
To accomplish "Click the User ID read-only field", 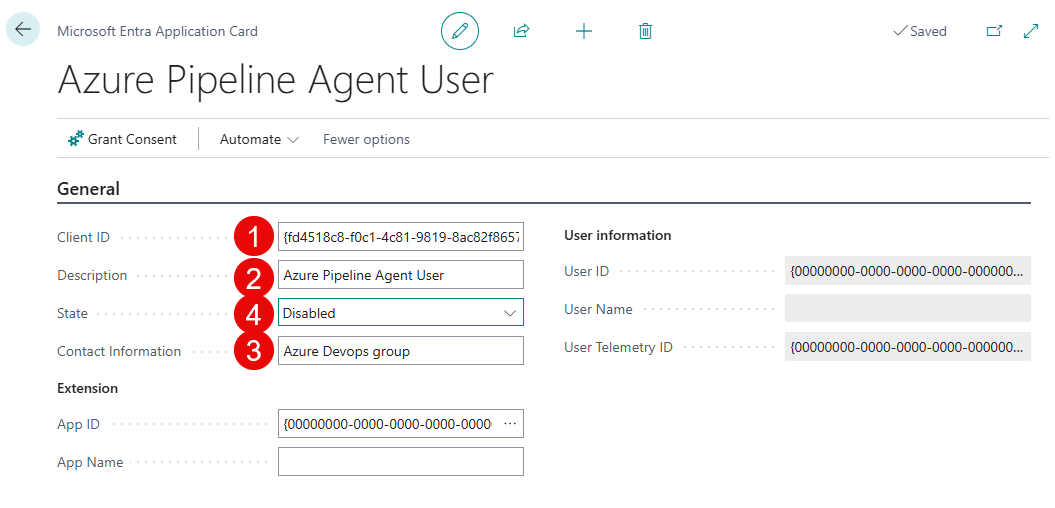I will [908, 270].
